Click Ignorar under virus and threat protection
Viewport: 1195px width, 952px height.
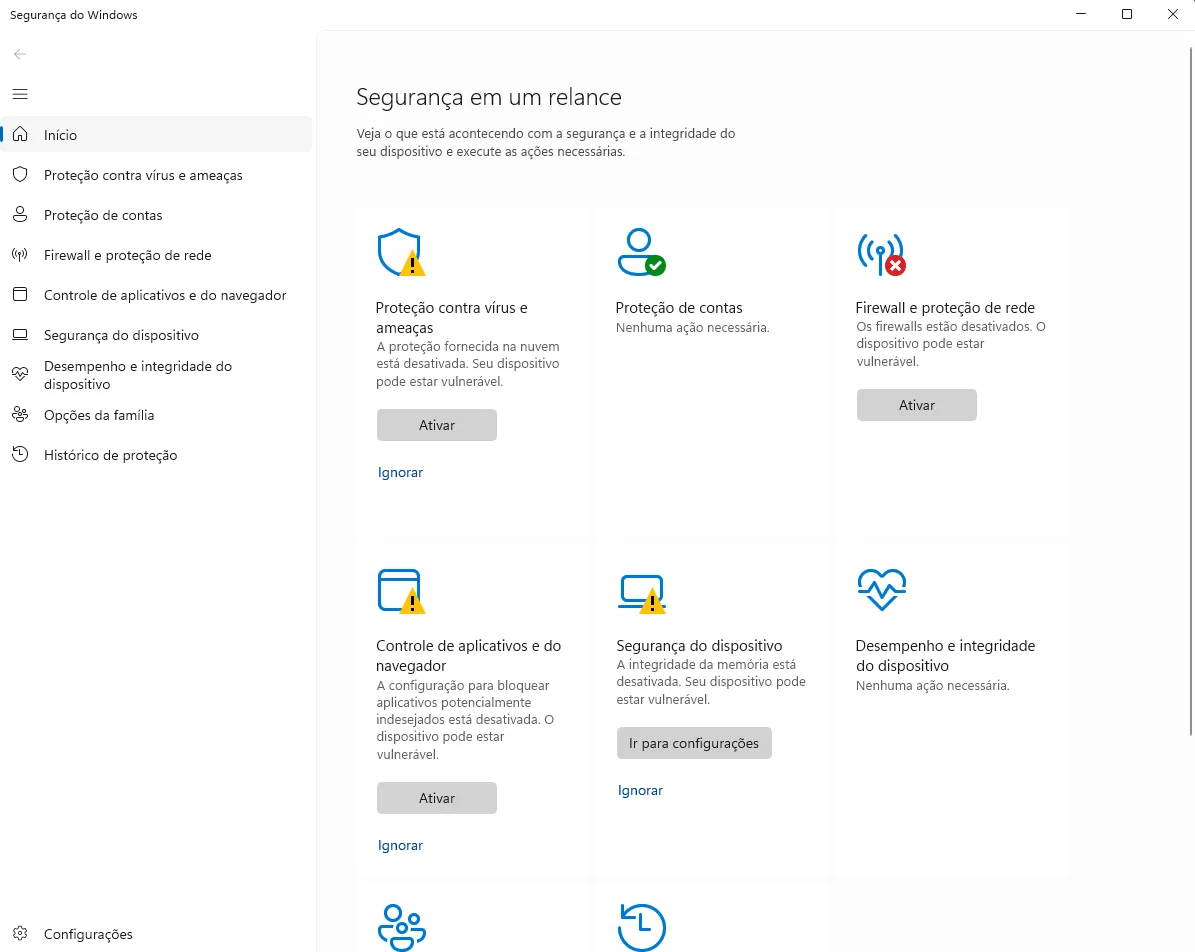pos(400,473)
